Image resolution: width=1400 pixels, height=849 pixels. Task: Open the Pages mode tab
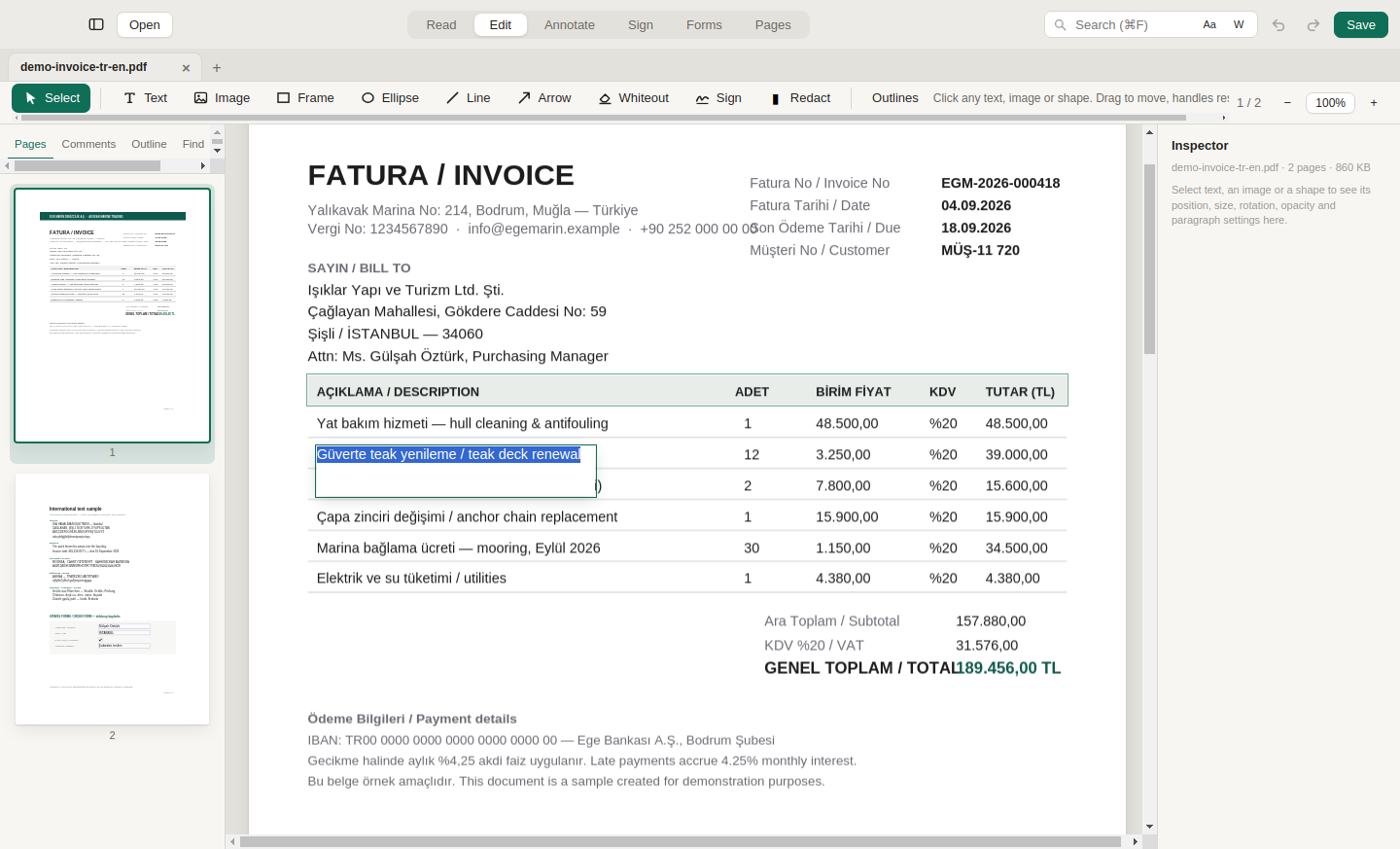coord(773,25)
